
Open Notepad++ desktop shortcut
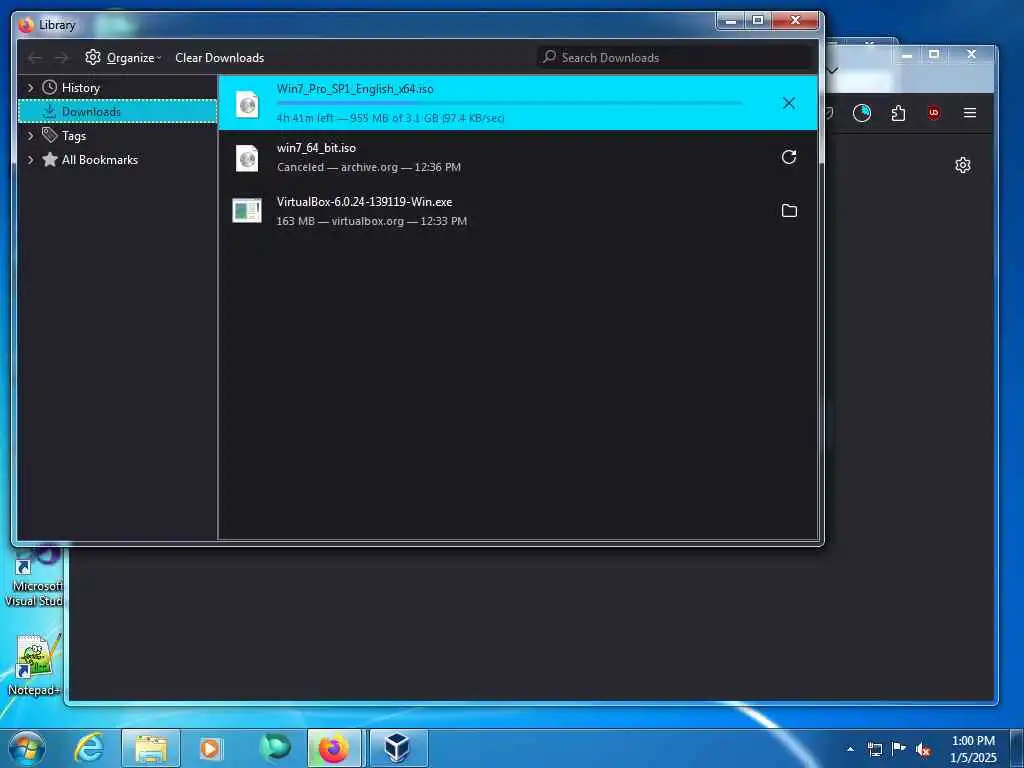click(34, 664)
